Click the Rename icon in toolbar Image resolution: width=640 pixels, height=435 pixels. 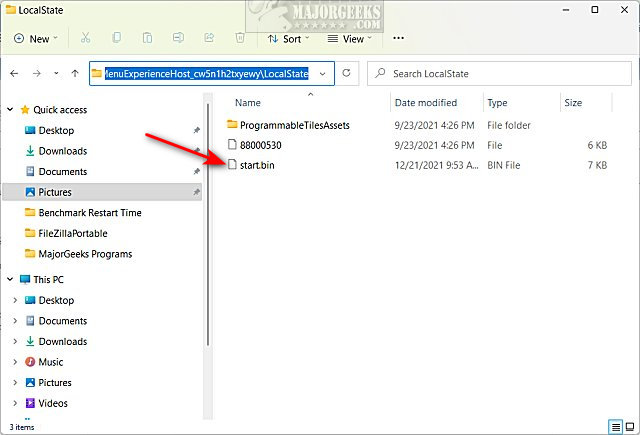[x=178, y=38]
